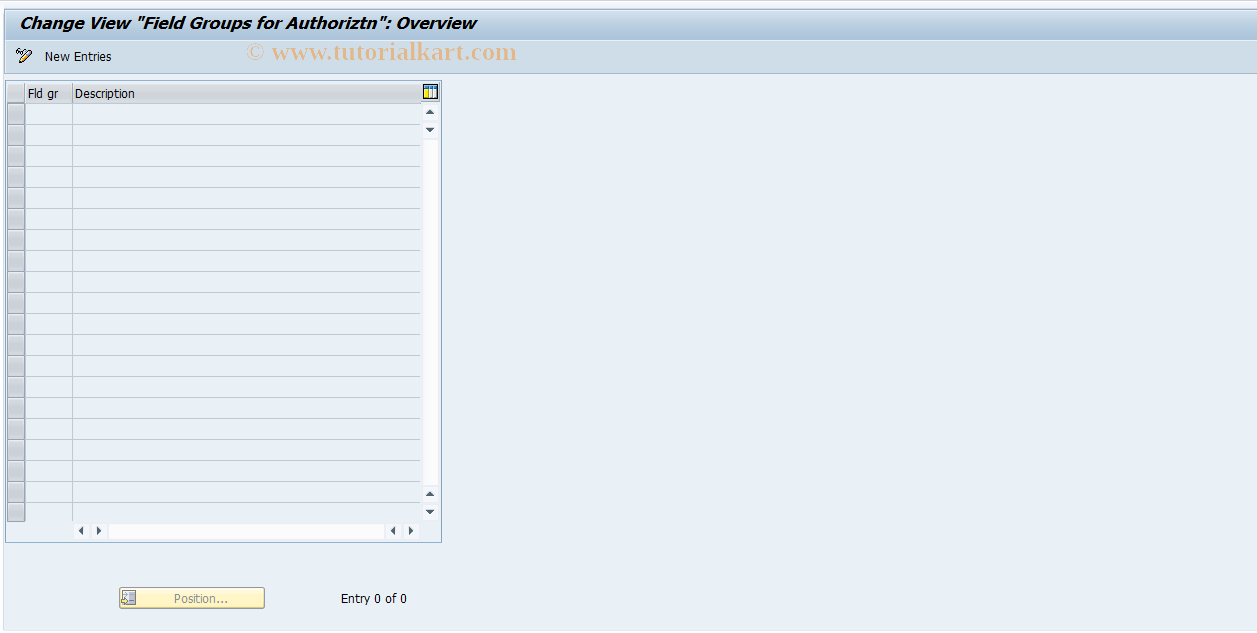The width and height of the screenshot is (1257, 633).
Task: Click the Description column header
Action: click(246, 93)
